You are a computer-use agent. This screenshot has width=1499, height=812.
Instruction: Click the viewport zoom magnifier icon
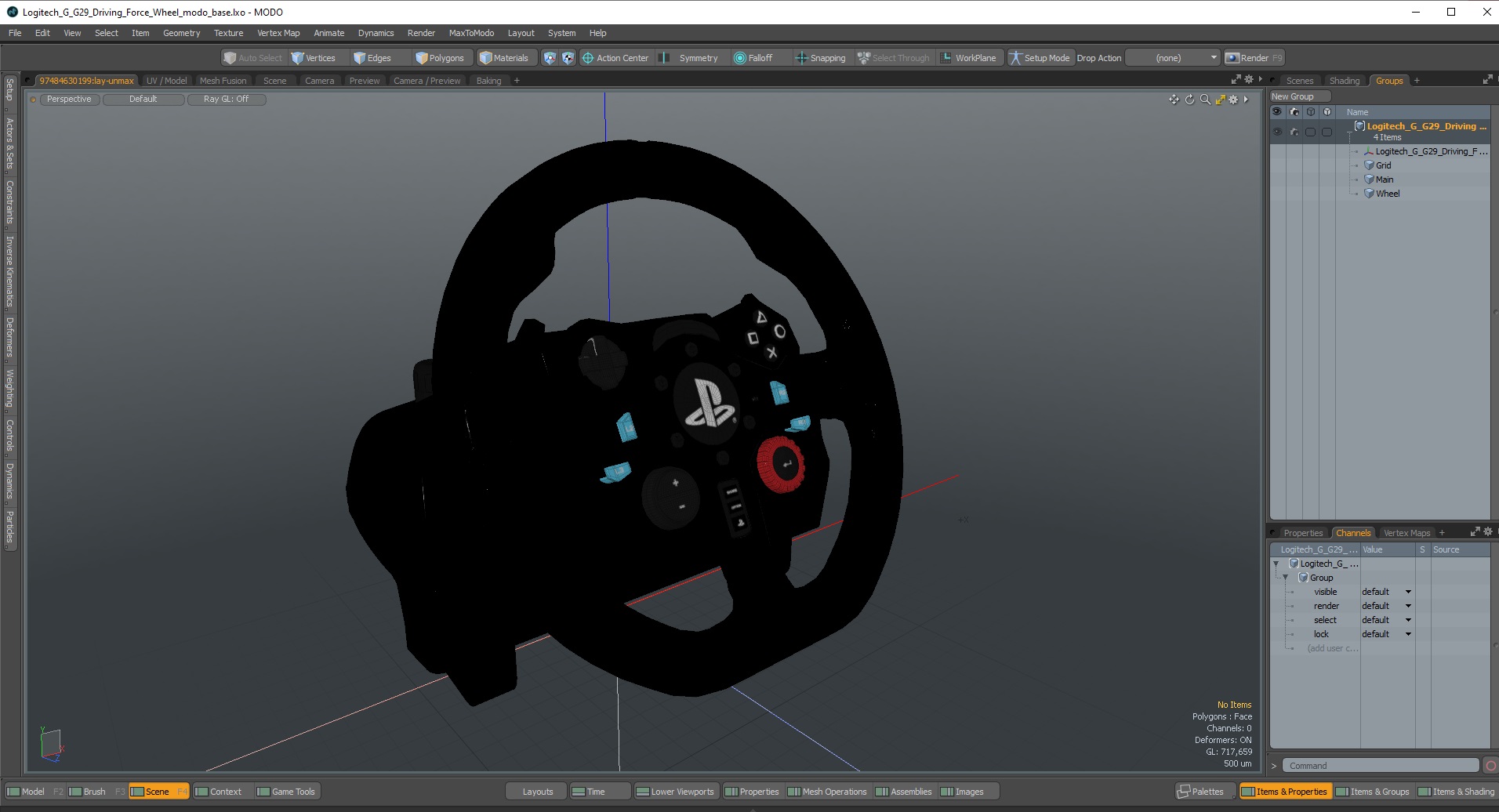point(1205,100)
